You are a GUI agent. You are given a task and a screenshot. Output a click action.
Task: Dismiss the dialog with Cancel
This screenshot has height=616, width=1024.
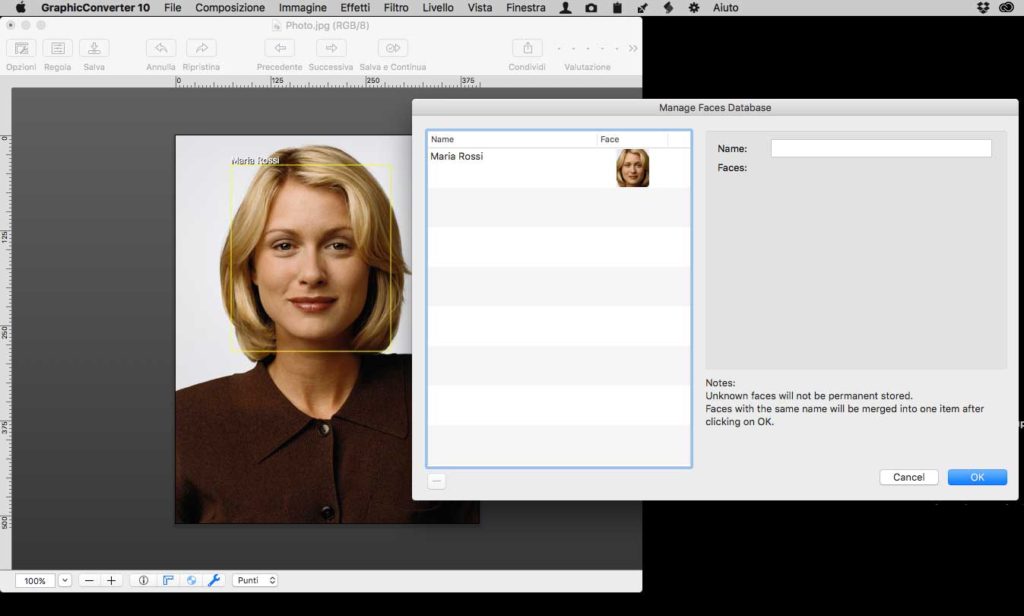(908, 477)
